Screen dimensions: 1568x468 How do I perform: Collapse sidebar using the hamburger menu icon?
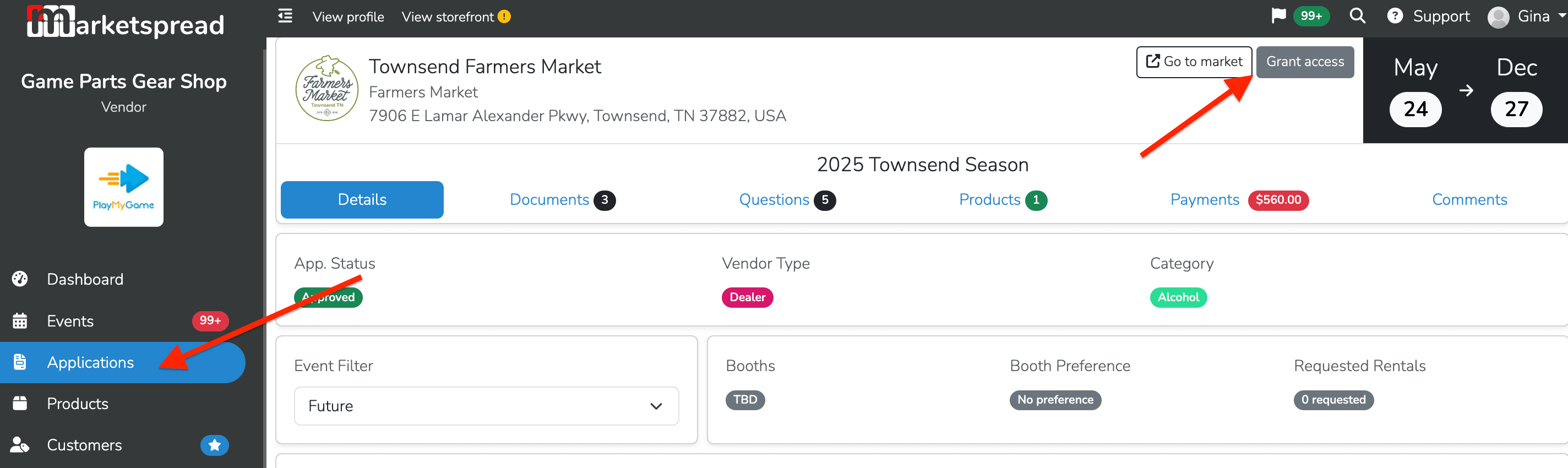[285, 17]
